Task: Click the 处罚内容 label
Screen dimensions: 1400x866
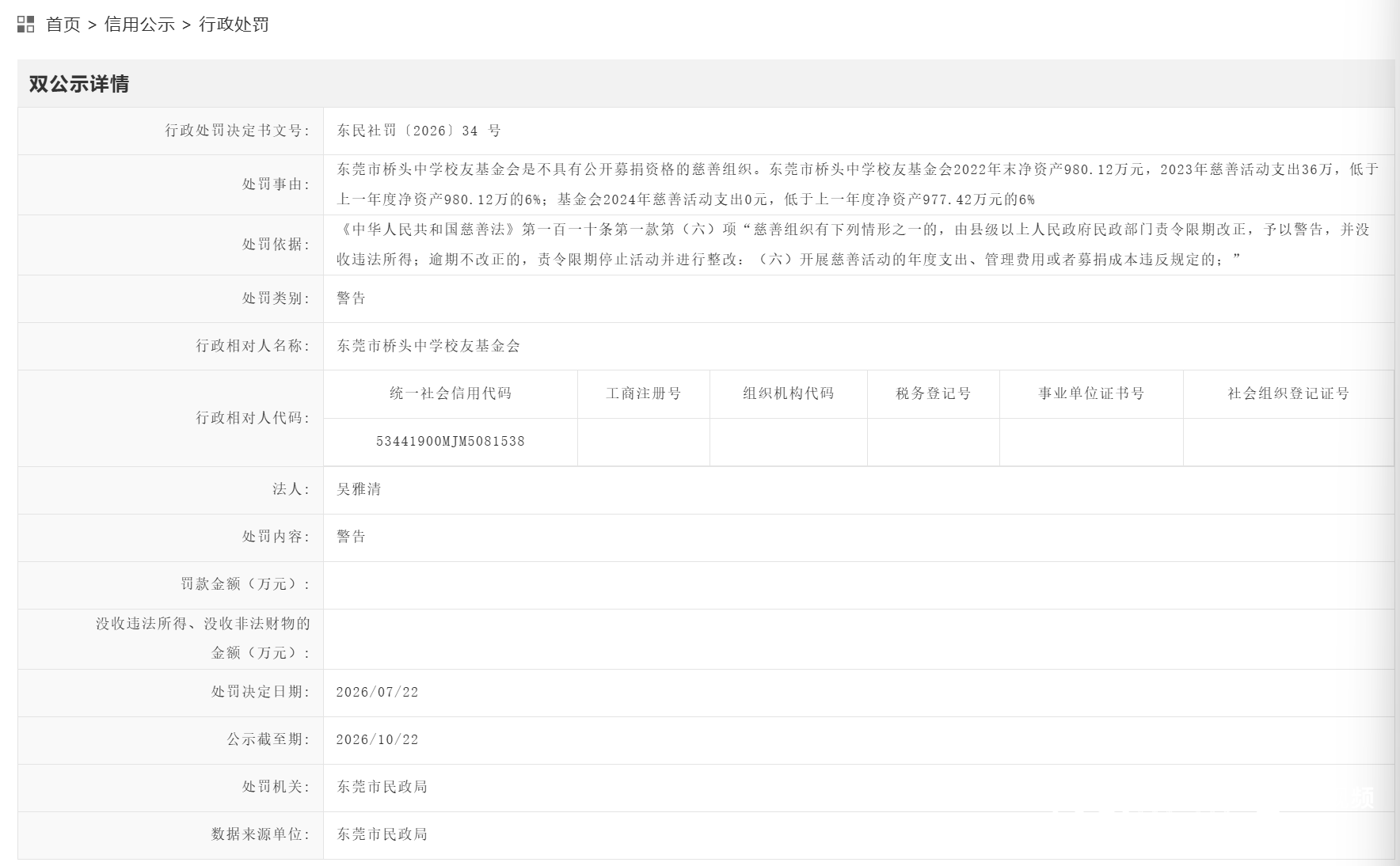Action: pos(276,537)
